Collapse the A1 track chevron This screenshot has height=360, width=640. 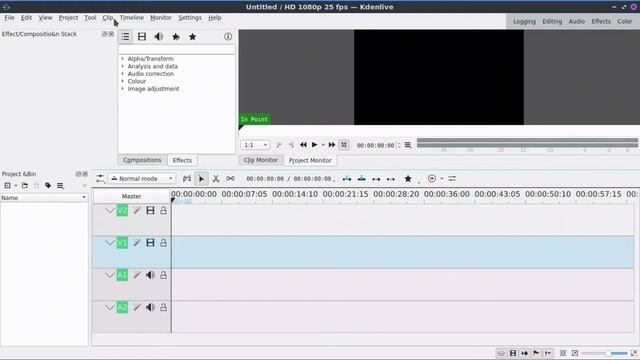109,275
